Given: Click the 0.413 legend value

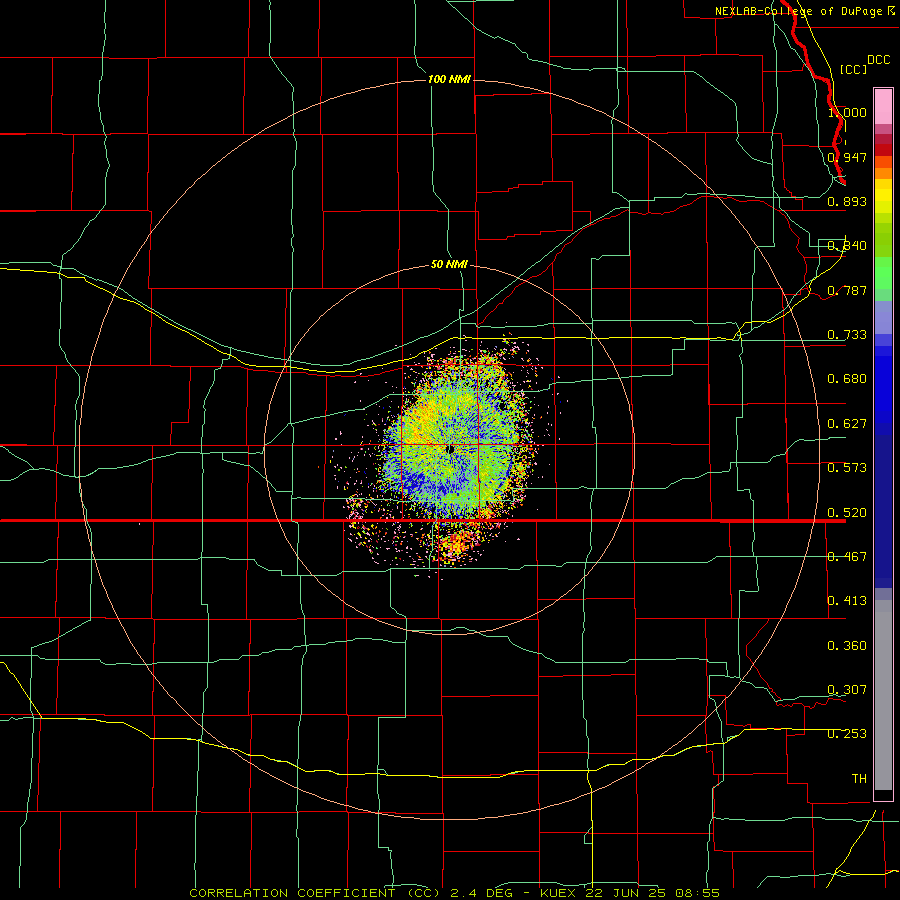Looking at the screenshot, I should click(x=847, y=601).
